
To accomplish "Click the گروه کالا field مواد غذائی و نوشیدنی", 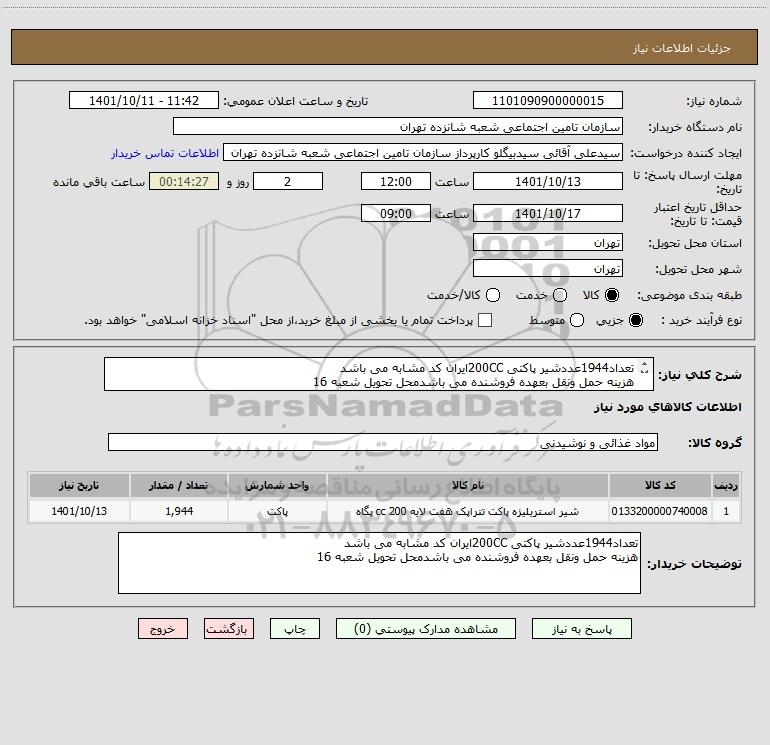I will click(x=383, y=442).
